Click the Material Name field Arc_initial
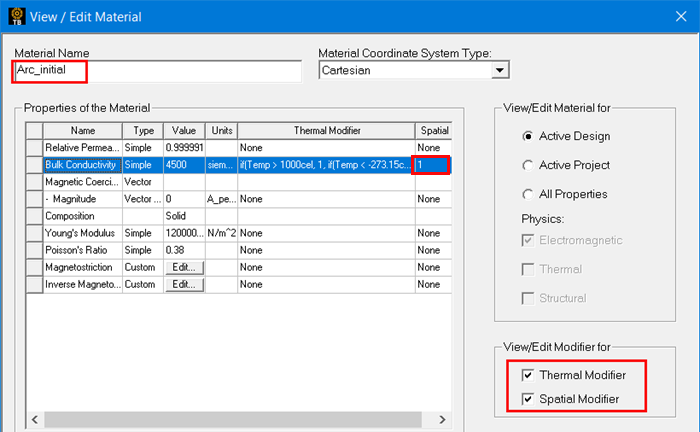Screen dimensions: 700x432 tap(157, 71)
